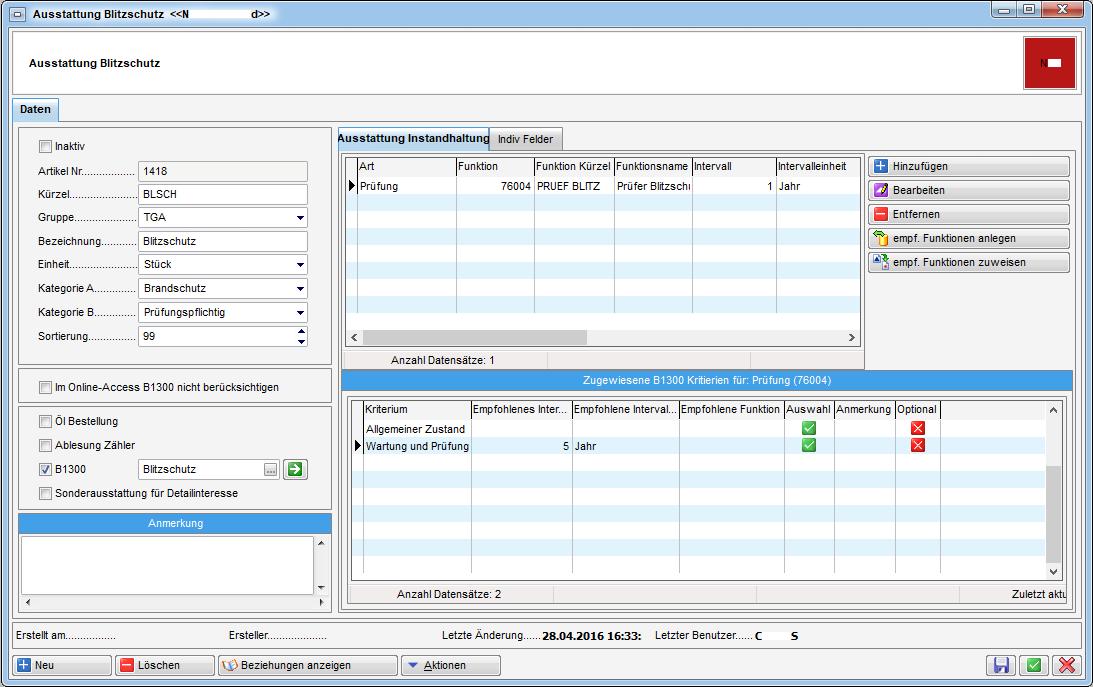Enable the Inaktiv checkbox
The image size is (1093, 687).
tap(45, 146)
